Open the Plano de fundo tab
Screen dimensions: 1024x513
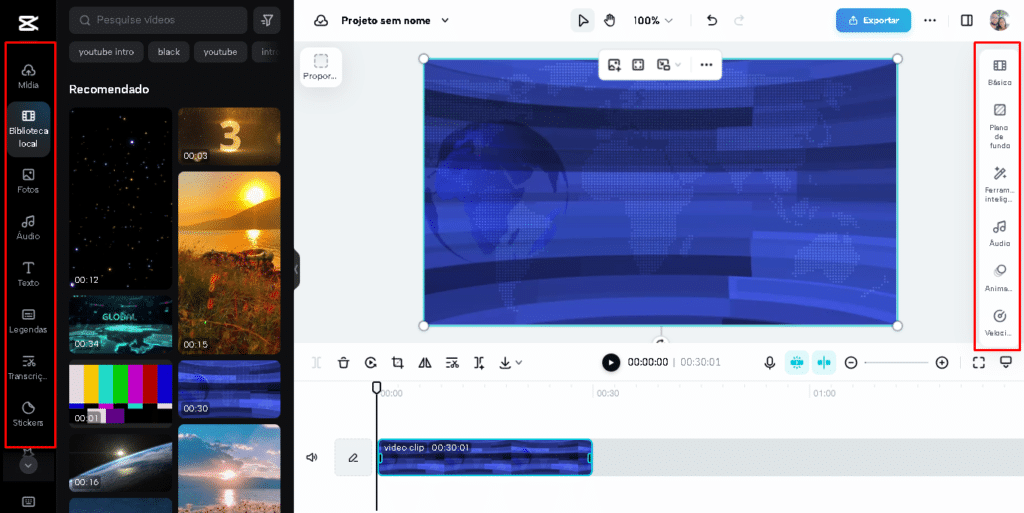[x=999, y=127]
